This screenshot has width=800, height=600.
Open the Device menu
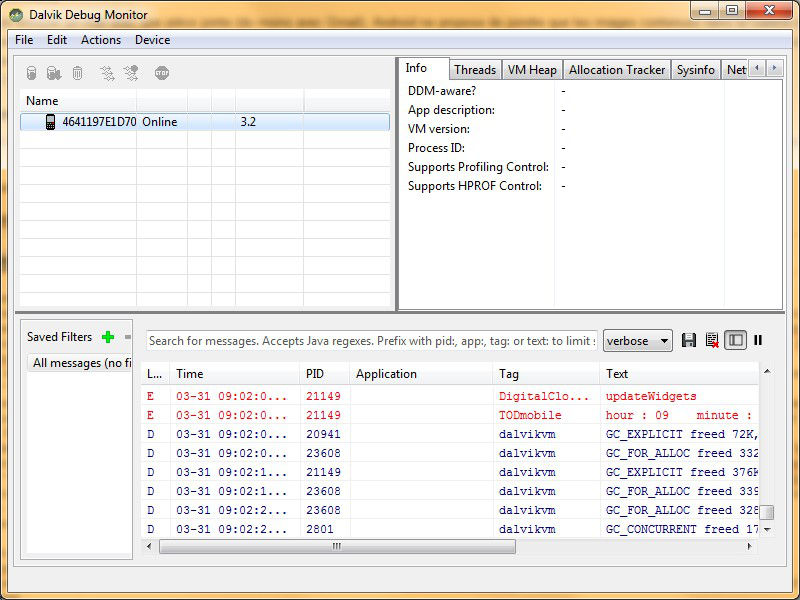tap(152, 40)
